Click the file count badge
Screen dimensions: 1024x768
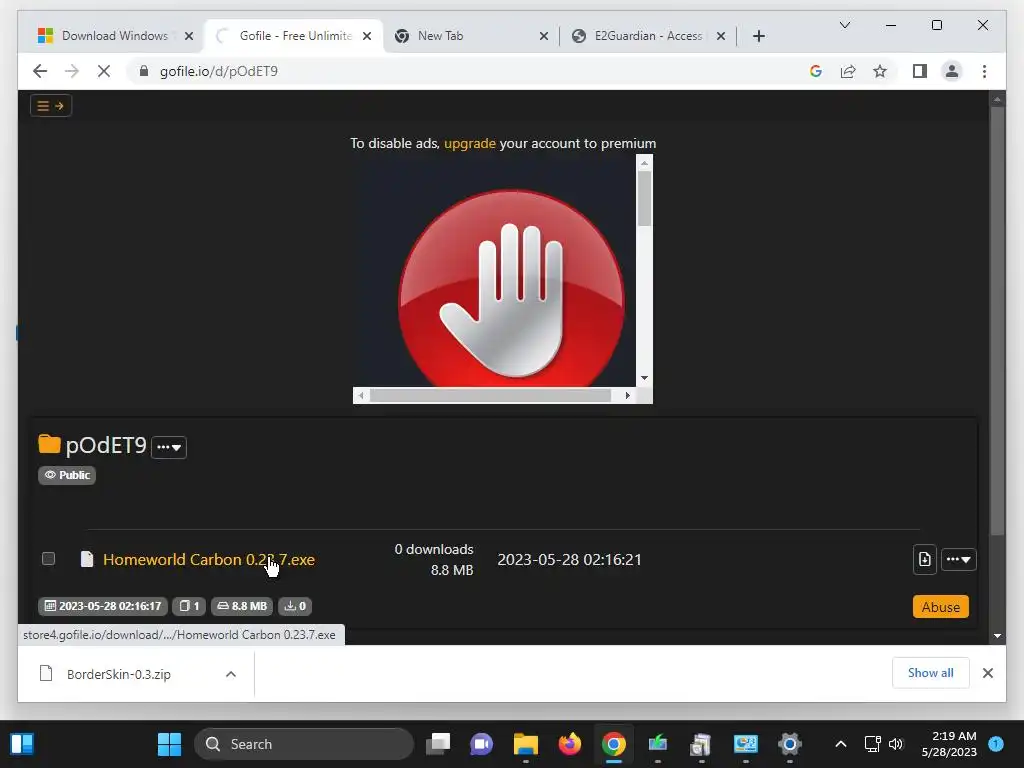[x=189, y=606]
